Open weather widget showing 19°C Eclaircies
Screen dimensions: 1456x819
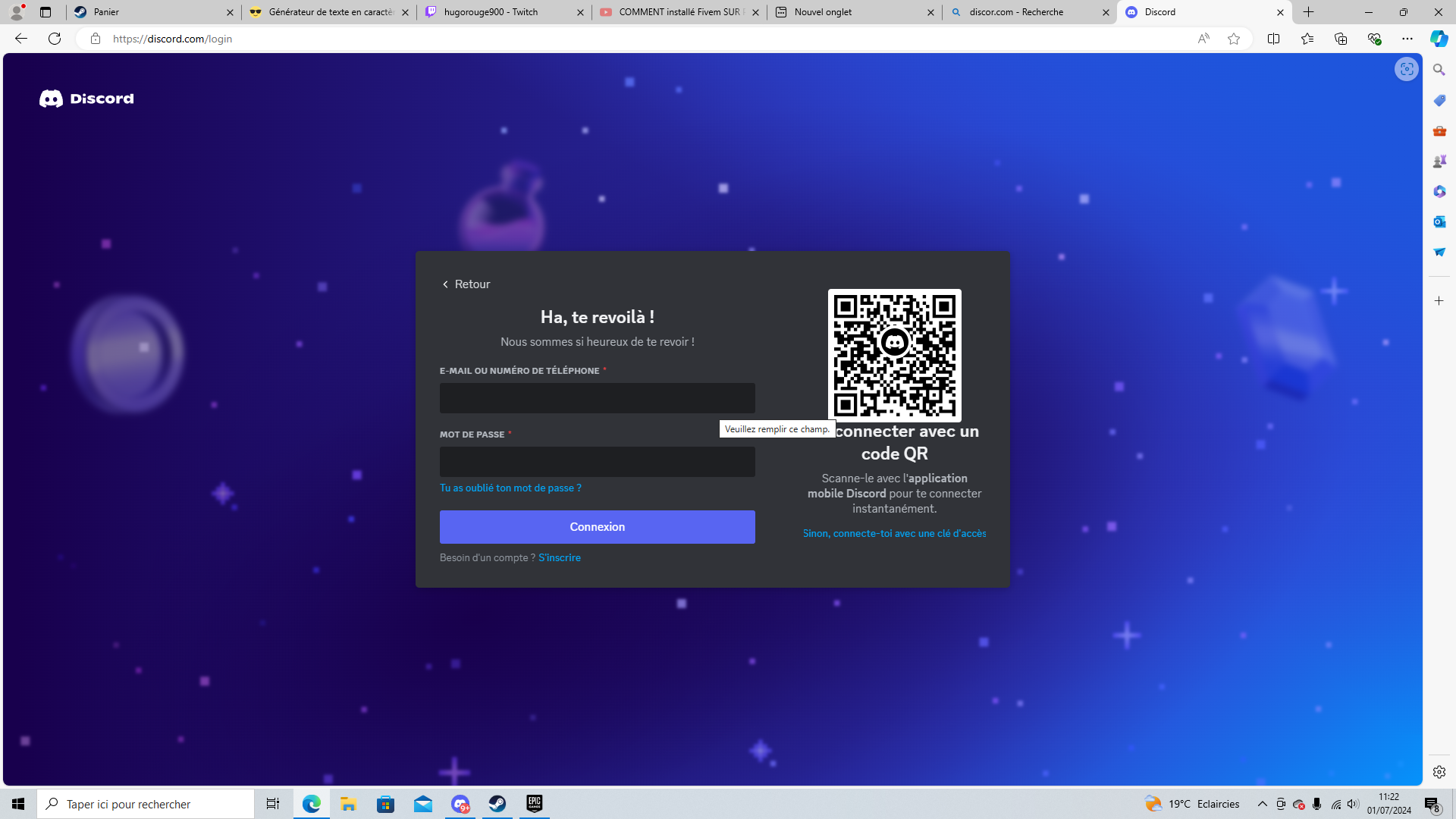click(x=1192, y=804)
